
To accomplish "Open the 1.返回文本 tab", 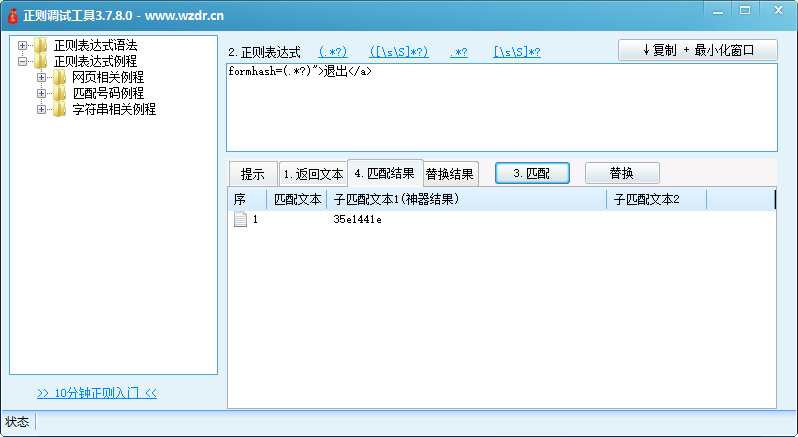I will point(312,174).
